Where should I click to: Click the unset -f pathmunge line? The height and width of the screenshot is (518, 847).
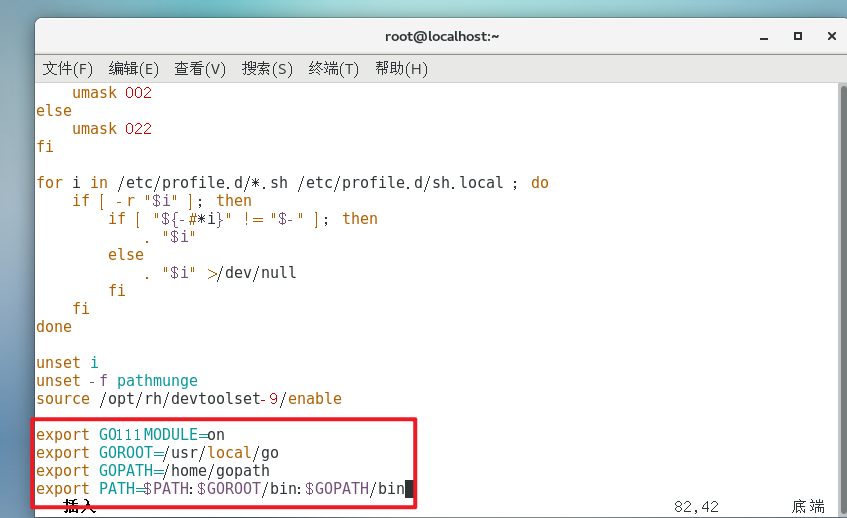(116, 381)
